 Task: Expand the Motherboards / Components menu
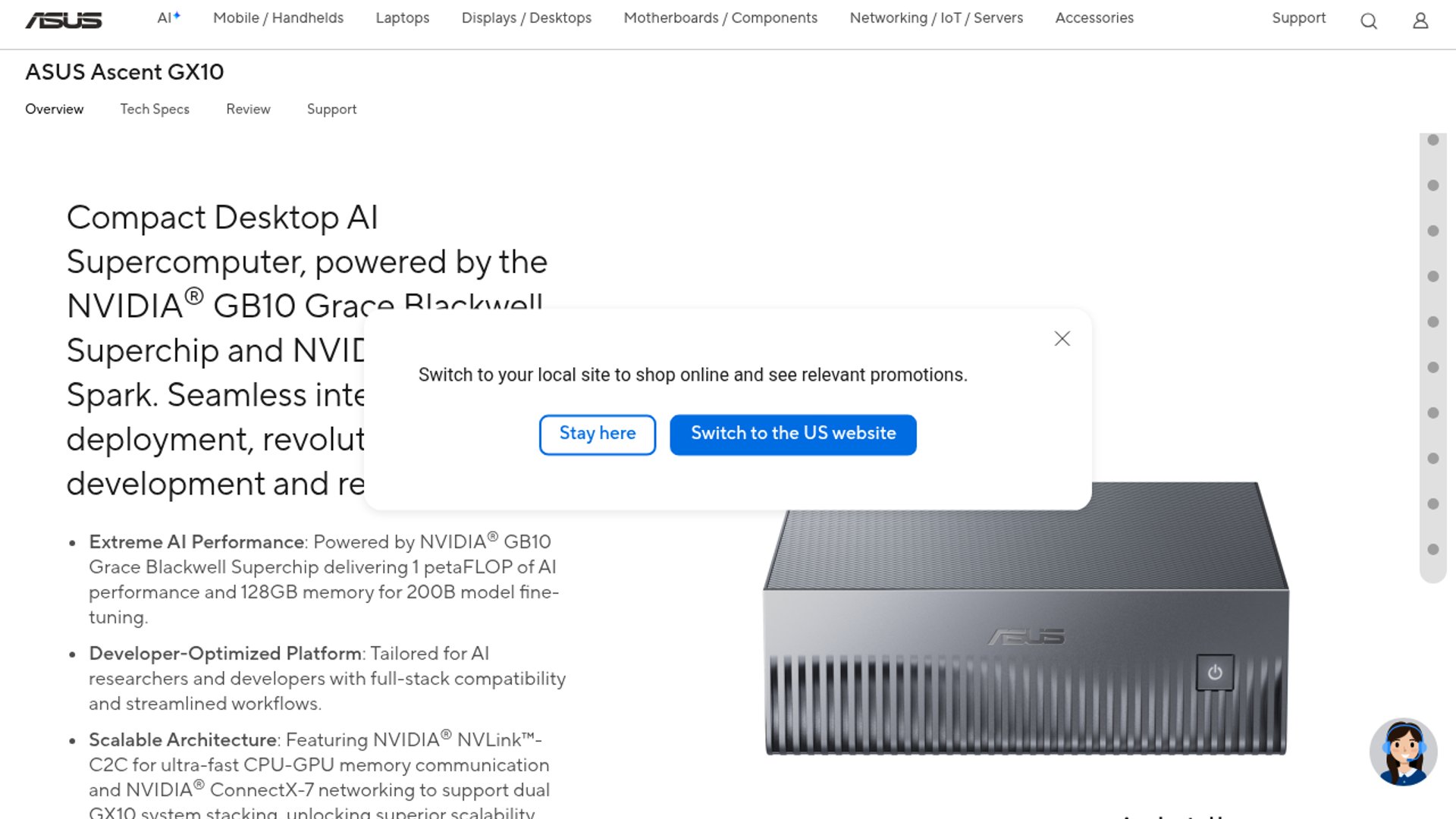720,18
